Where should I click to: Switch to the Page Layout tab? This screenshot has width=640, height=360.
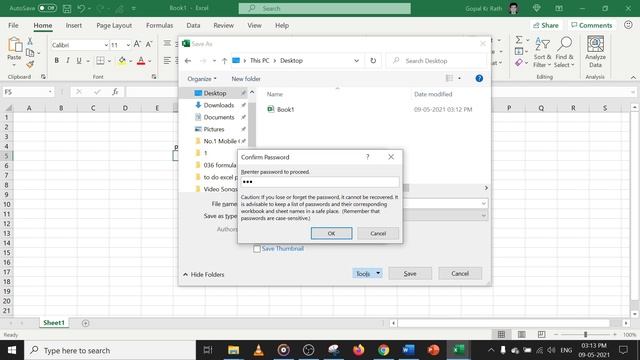(114, 25)
